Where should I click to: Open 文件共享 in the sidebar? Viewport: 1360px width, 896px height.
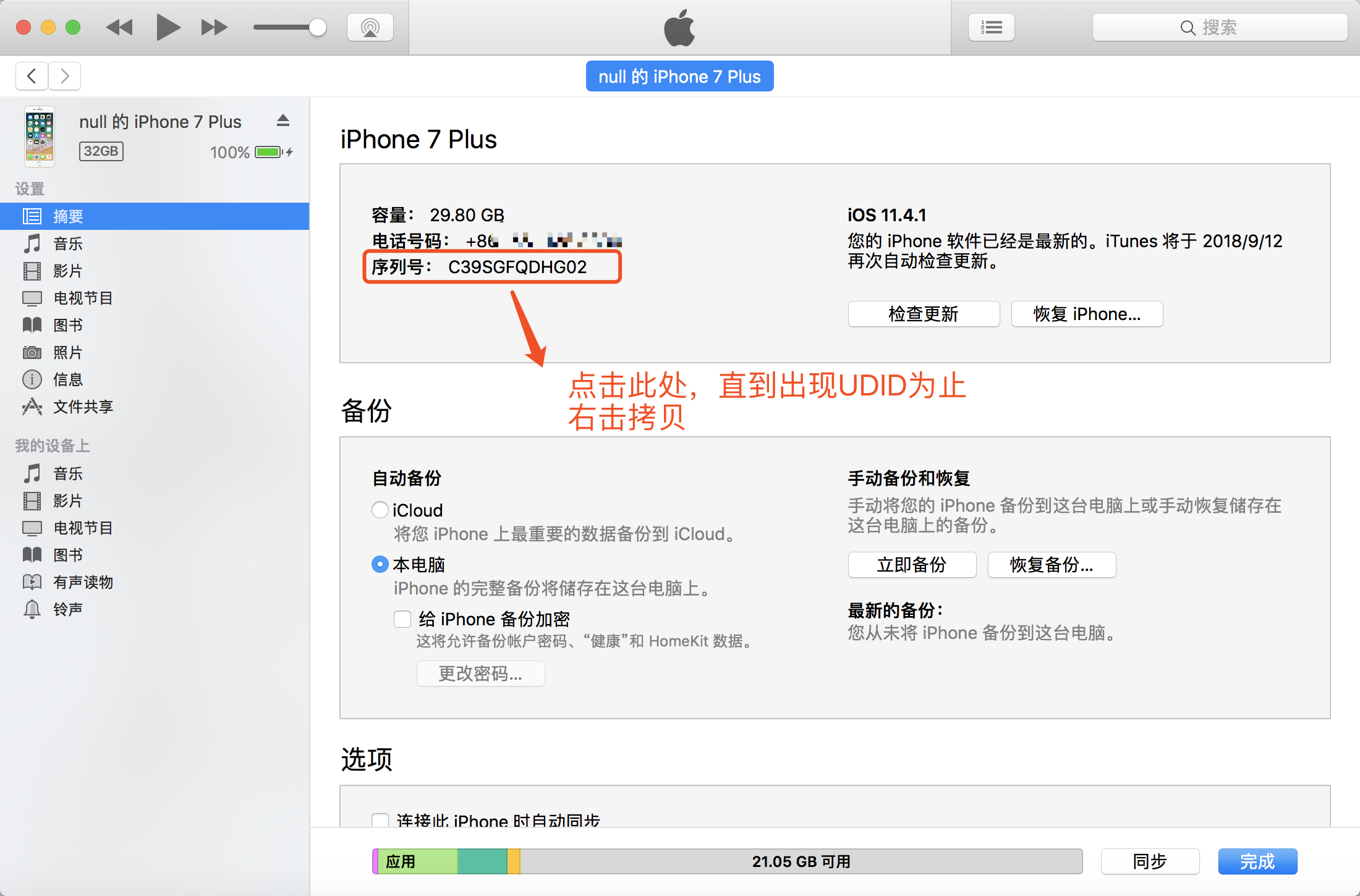(83, 407)
